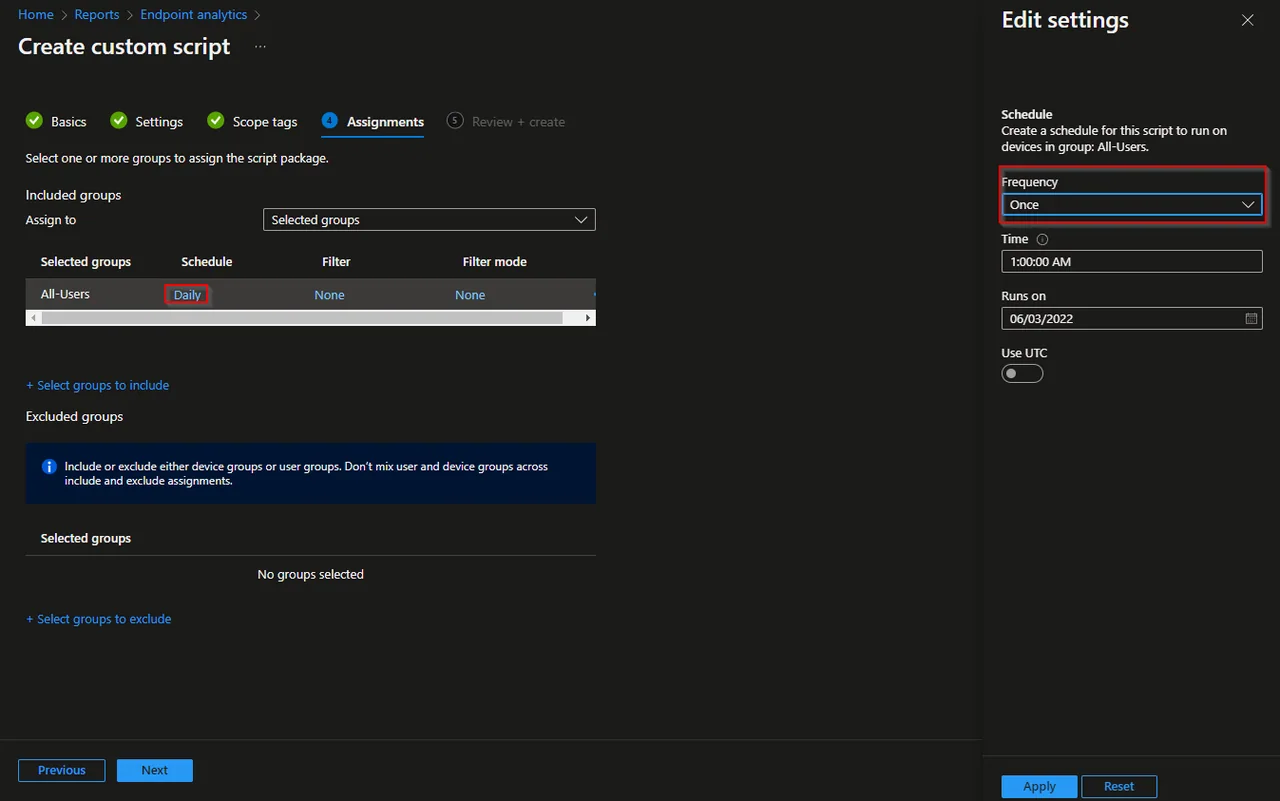Select the All-Users row in included groups
Viewport: 1280px width, 801px height.
[310, 295]
